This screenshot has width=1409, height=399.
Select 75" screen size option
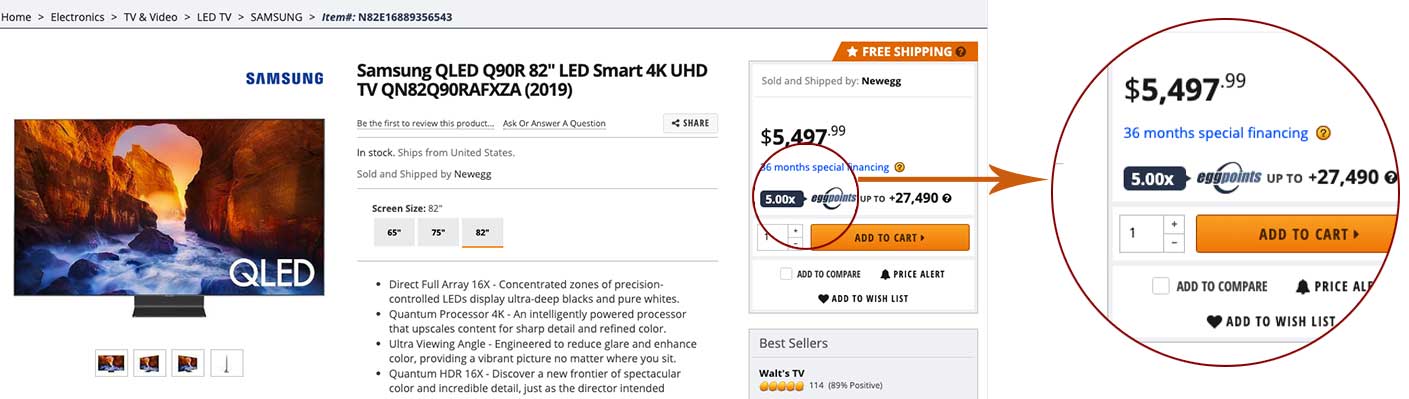point(438,232)
